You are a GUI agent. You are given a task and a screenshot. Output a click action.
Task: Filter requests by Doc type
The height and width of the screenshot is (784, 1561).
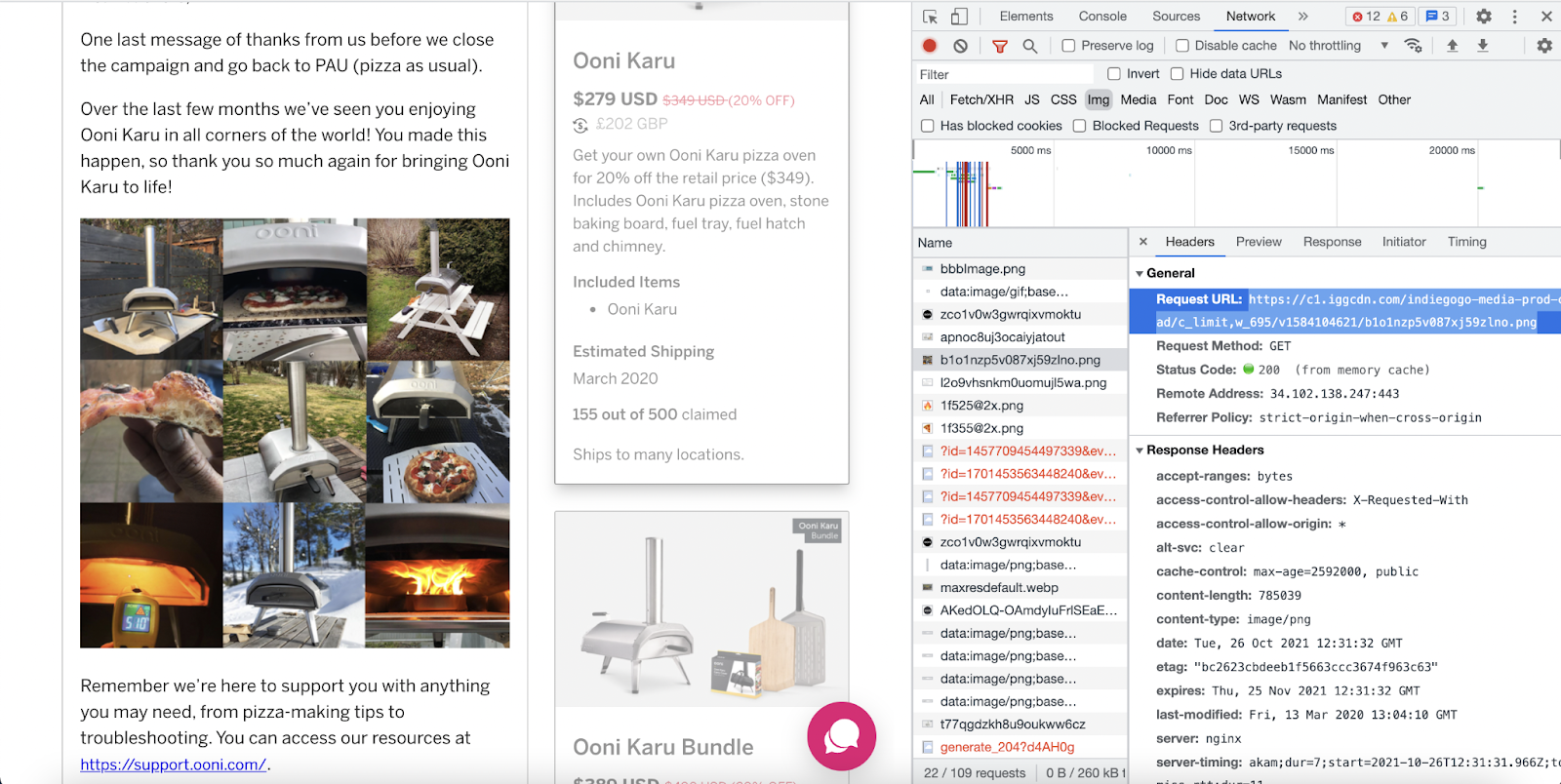click(1217, 100)
